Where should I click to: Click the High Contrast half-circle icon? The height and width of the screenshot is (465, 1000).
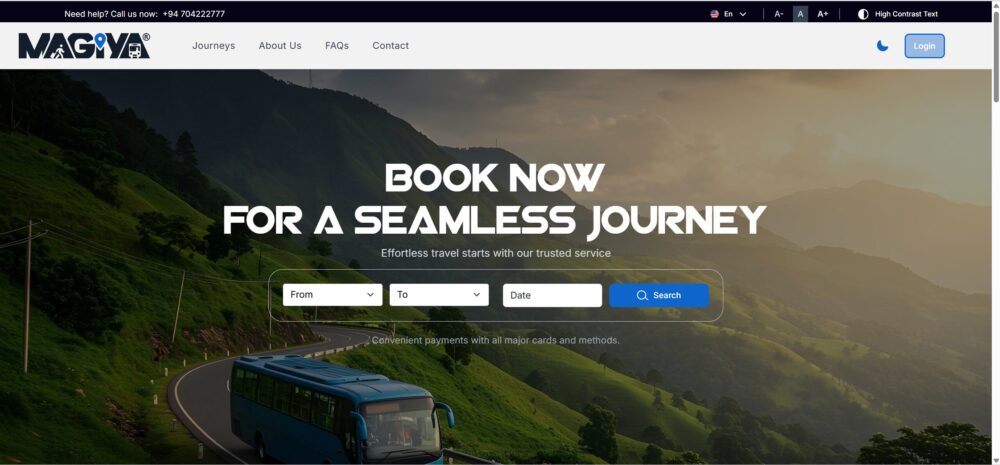(x=863, y=14)
